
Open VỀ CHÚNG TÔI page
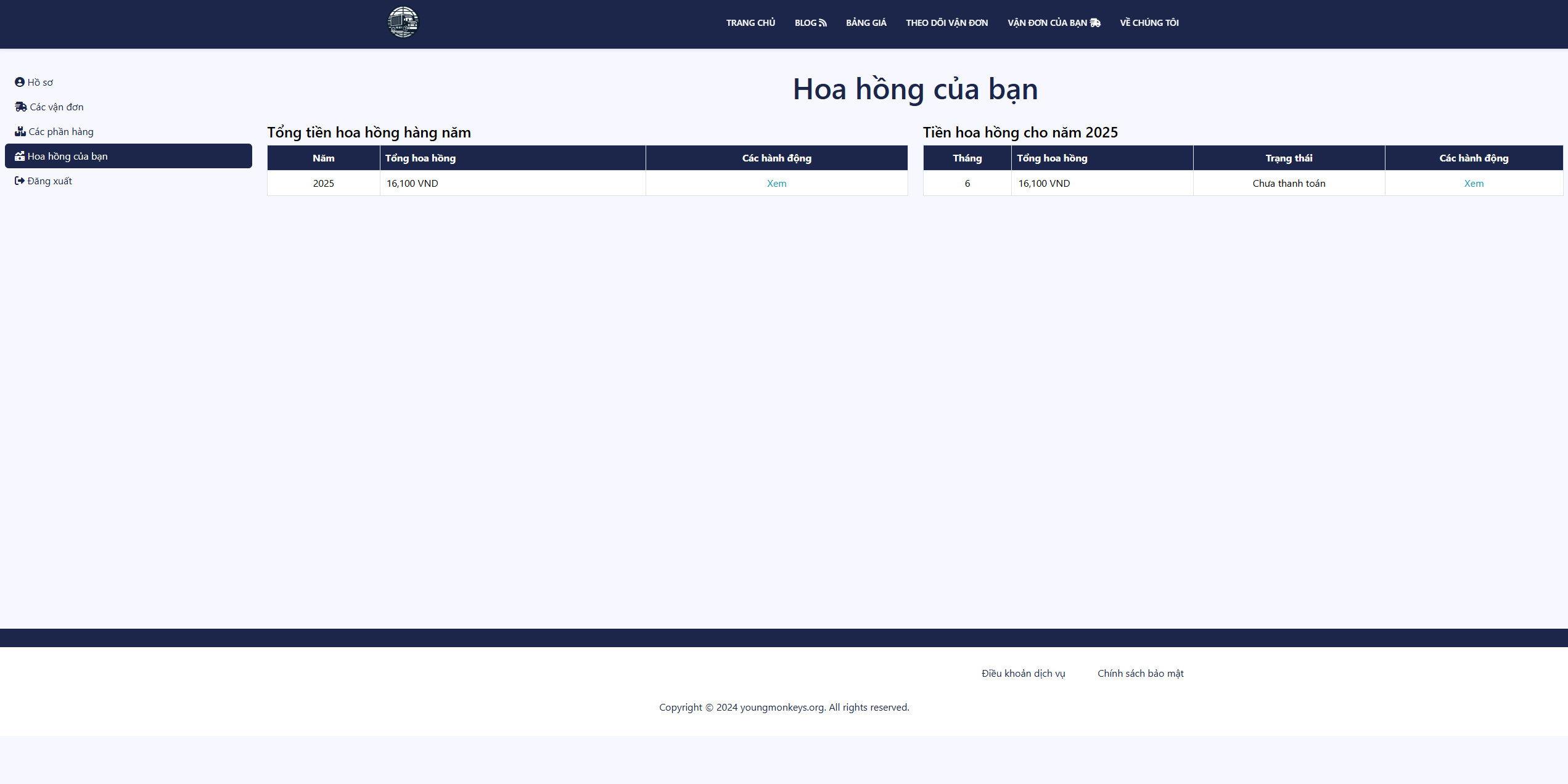pos(1149,23)
